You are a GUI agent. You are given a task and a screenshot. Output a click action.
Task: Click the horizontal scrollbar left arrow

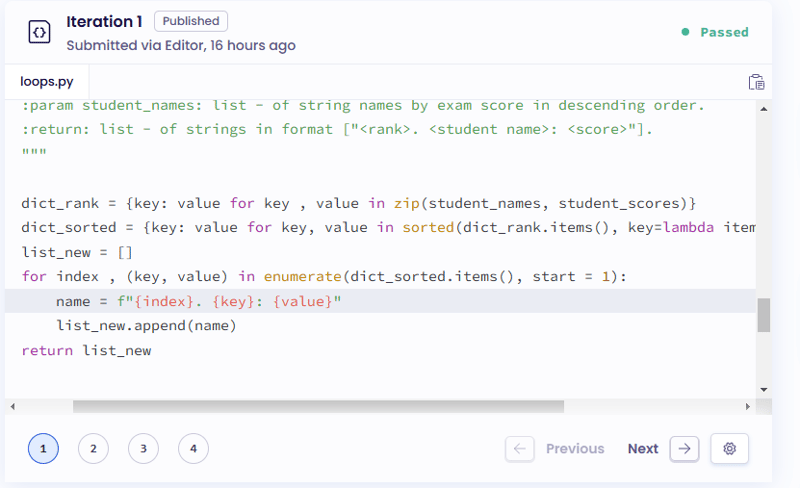[13, 407]
